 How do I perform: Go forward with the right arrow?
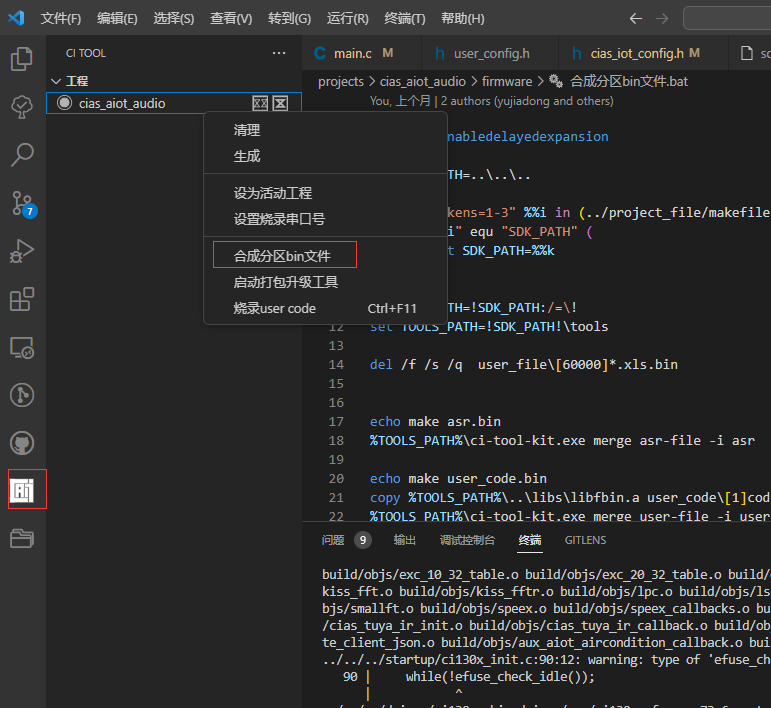[662, 19]
